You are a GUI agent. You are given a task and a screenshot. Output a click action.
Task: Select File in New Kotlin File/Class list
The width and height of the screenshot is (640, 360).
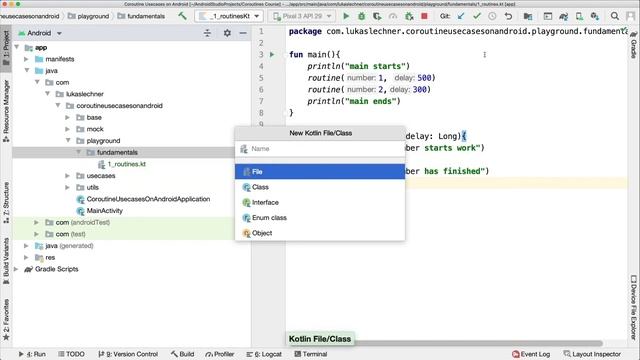(320, 172)
